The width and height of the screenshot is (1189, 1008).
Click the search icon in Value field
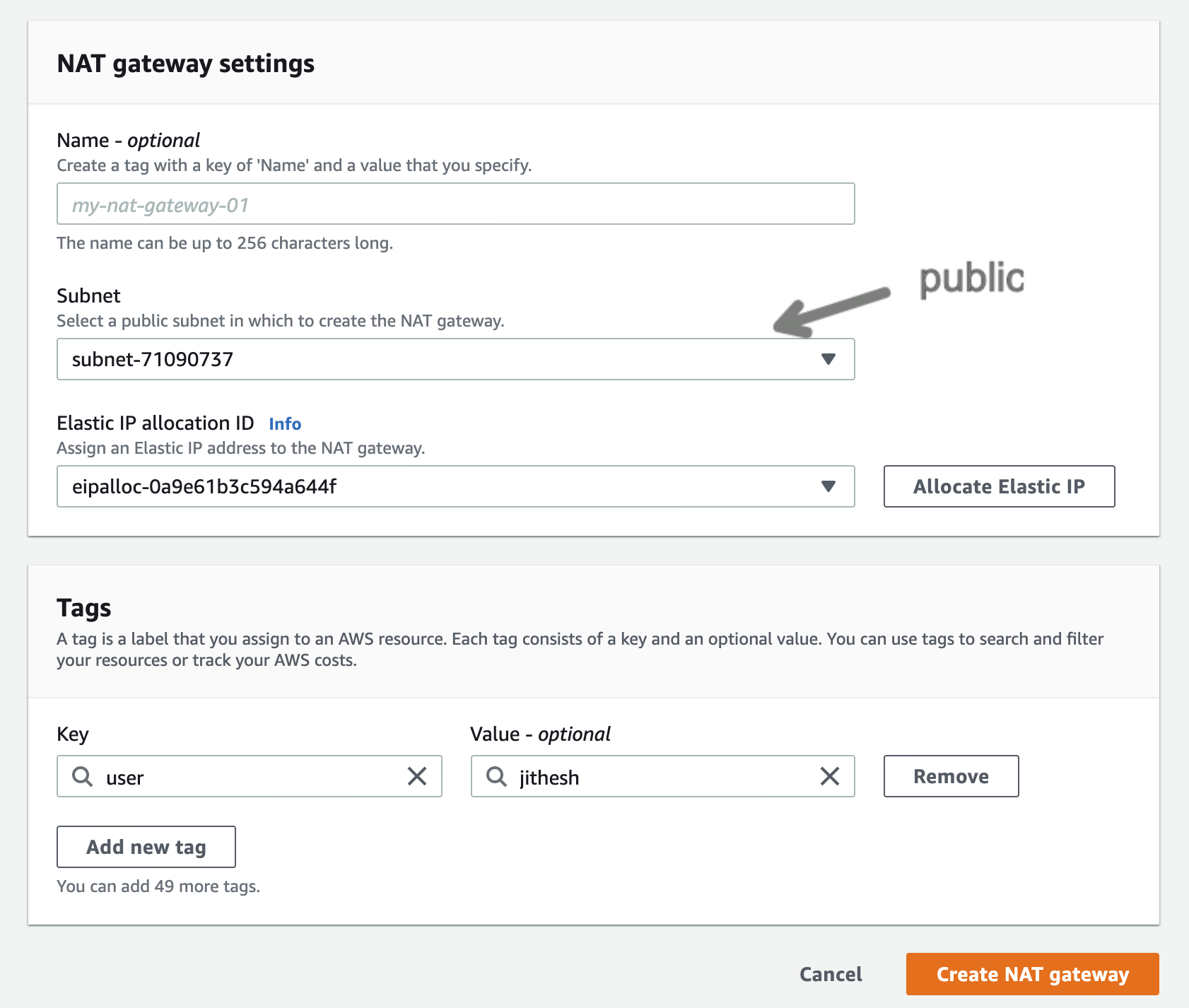(x=496, y=776)
